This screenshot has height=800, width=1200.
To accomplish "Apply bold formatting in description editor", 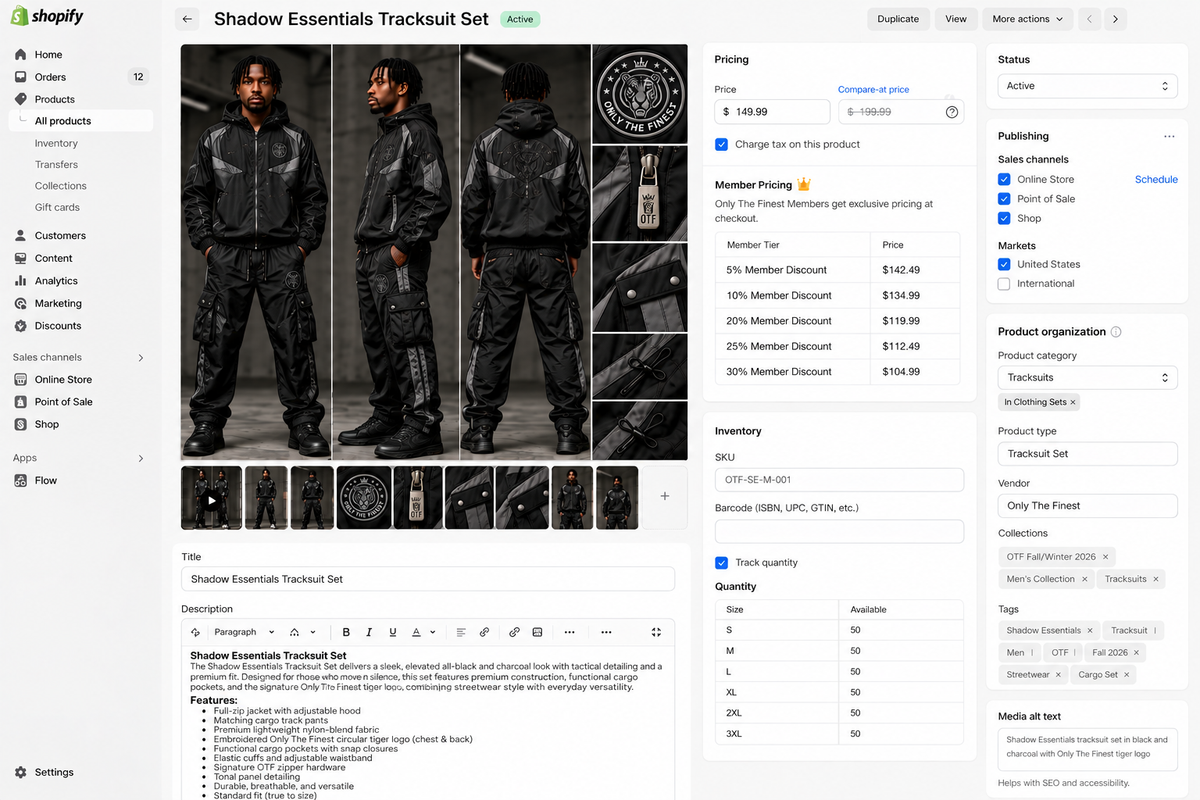I will point(346,632).
